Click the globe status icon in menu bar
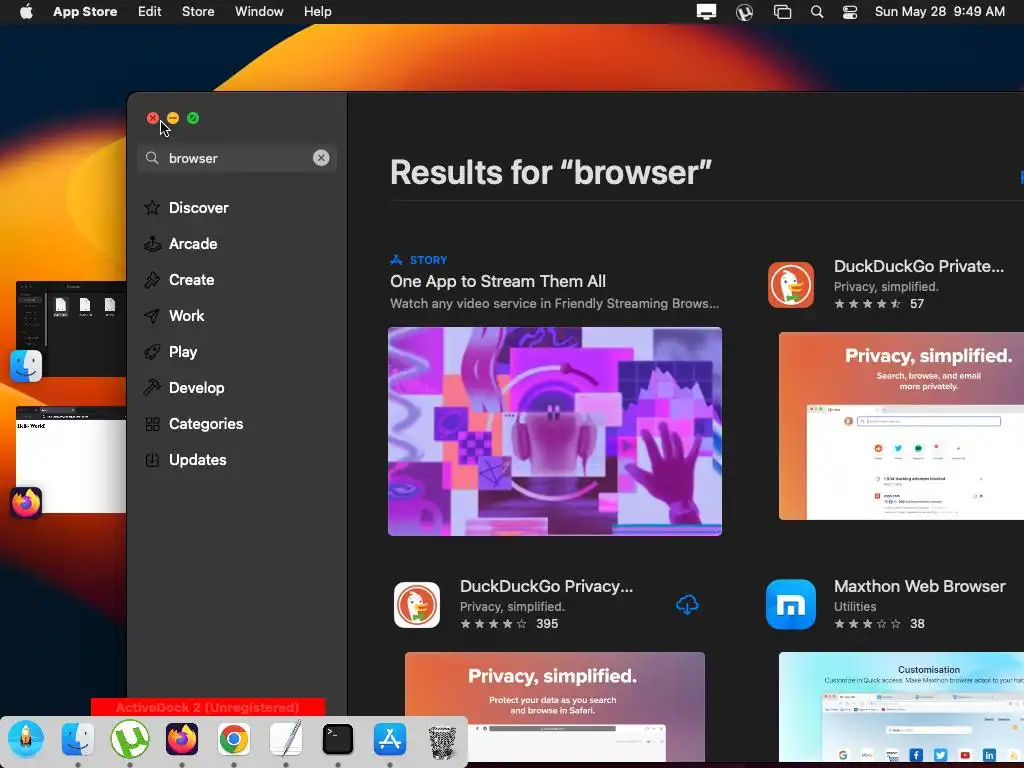The height and width of the screenshot is (768, 1024). coord(744,12)
